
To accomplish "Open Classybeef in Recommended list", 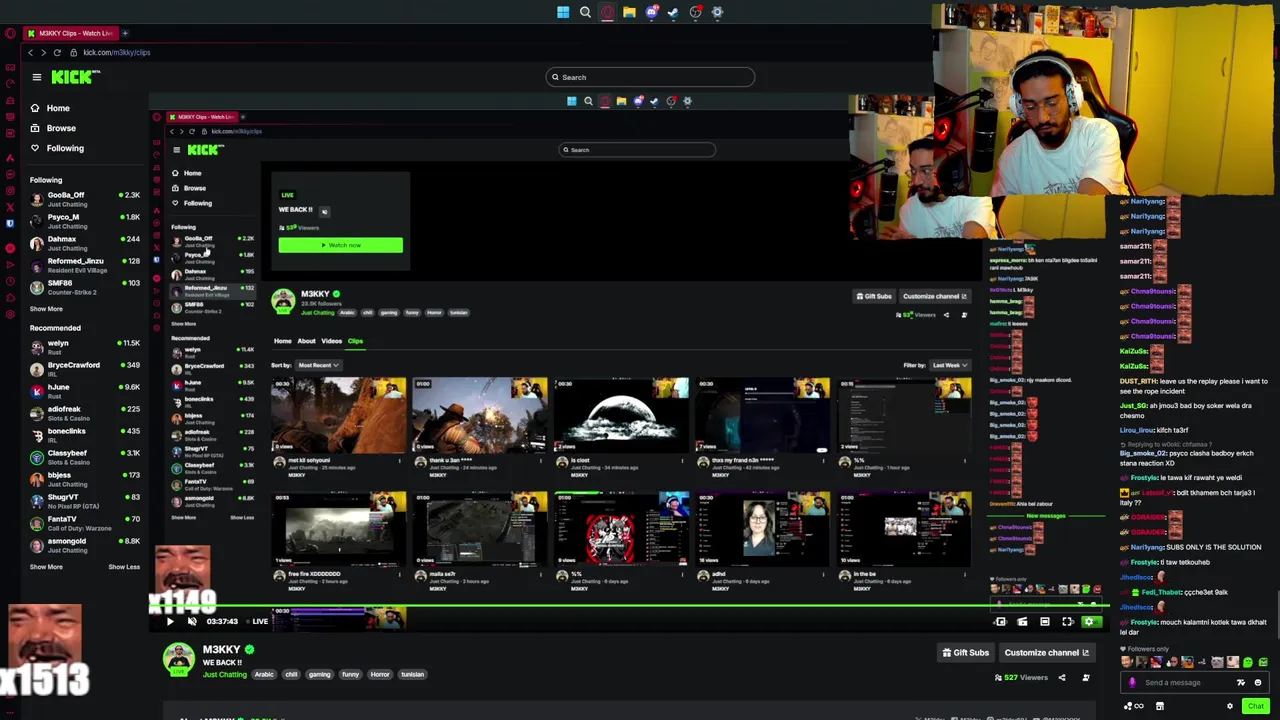I will (85, 457).
